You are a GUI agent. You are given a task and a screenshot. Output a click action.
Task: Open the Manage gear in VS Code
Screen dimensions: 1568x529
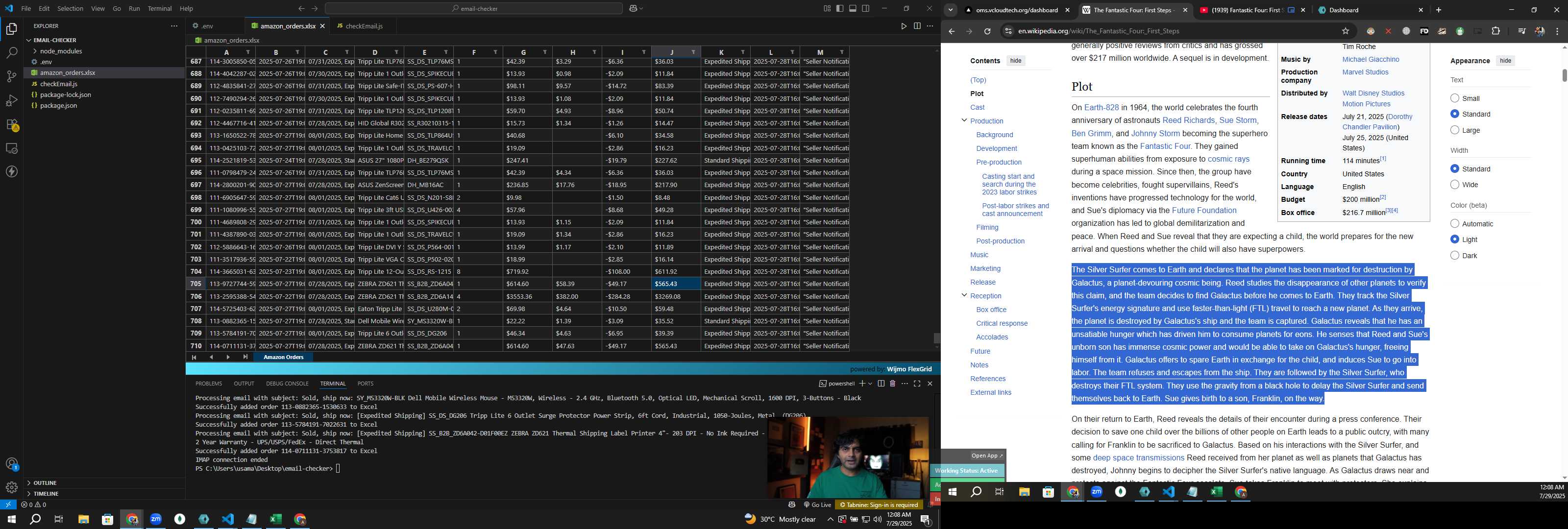coord(12,487)
